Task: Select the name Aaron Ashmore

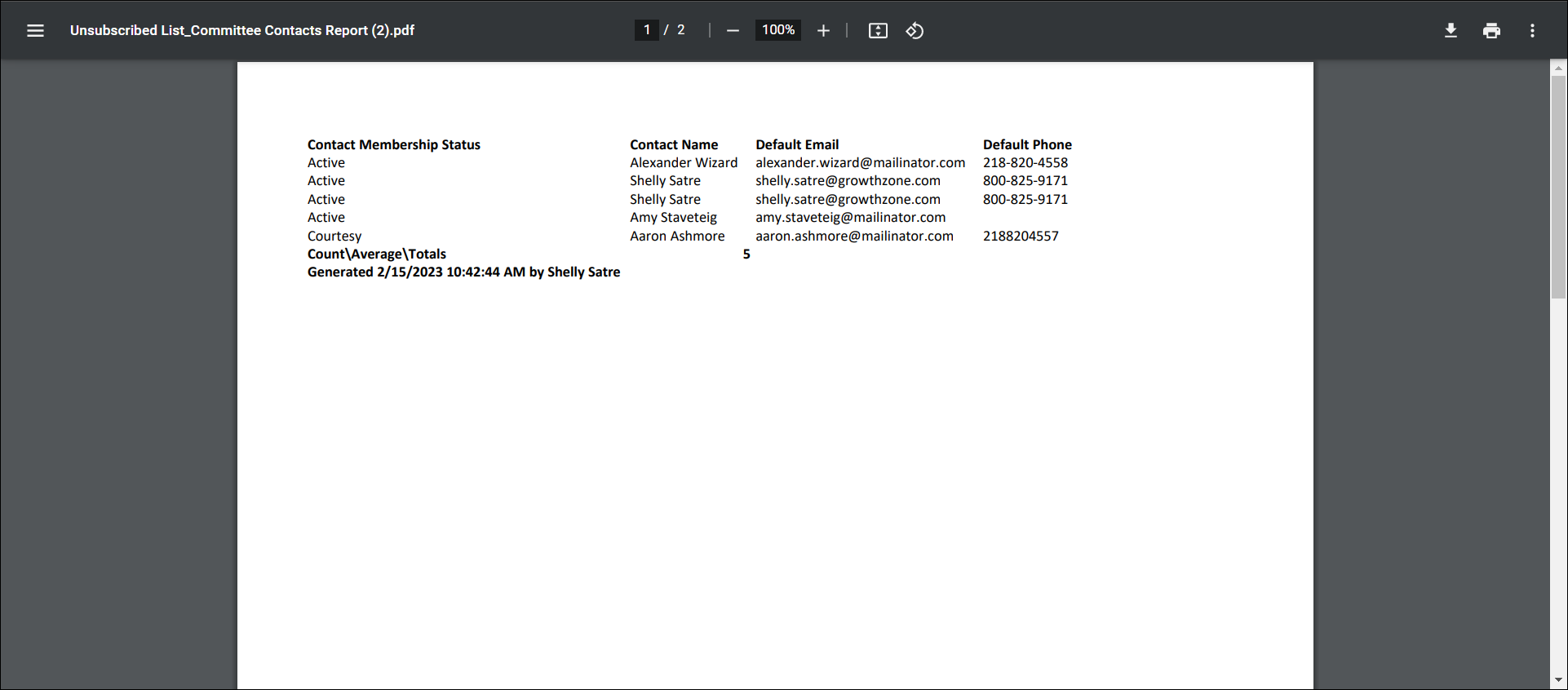Action: (677, 236)
